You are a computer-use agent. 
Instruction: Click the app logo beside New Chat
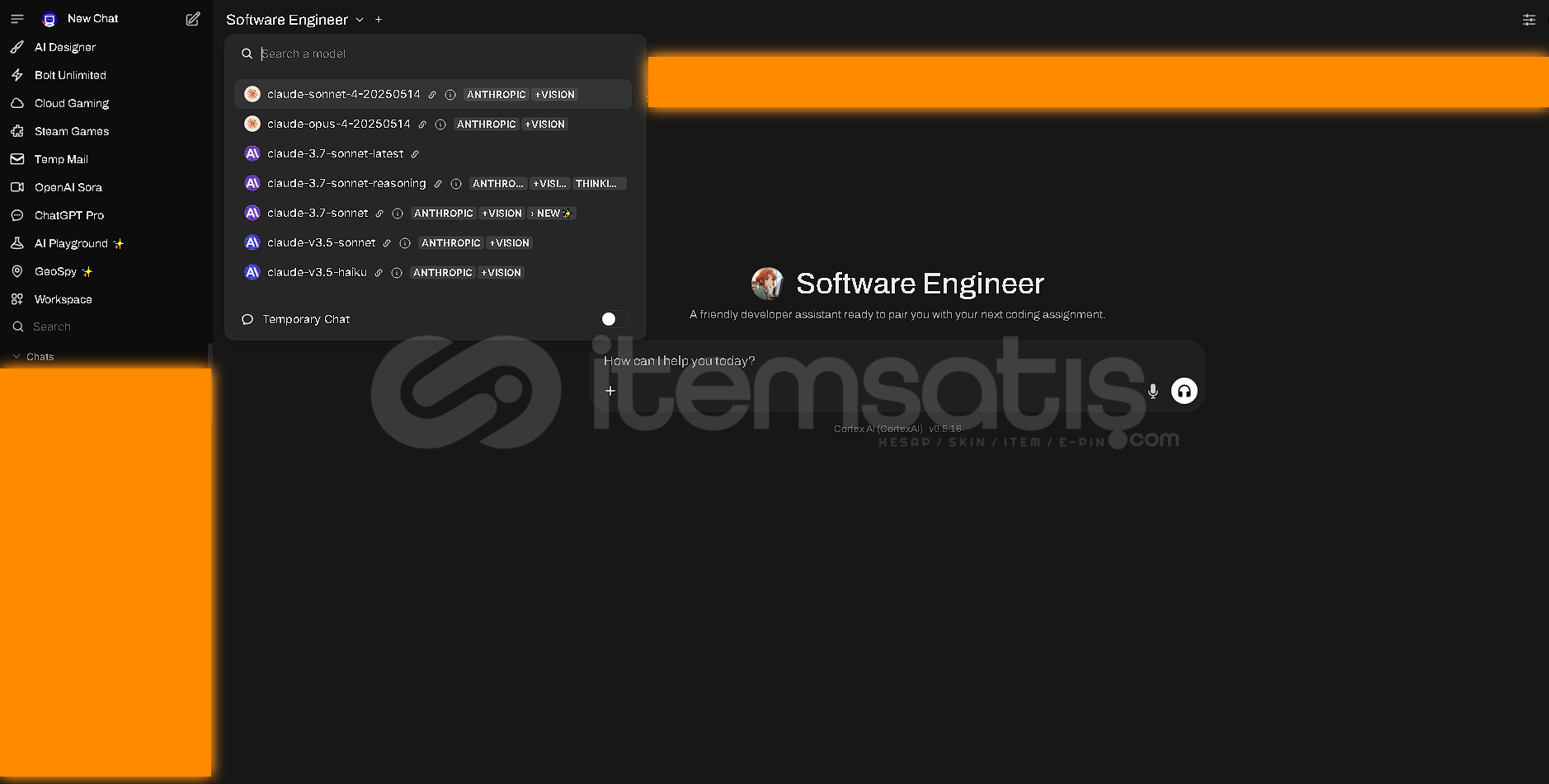(49, 19)
